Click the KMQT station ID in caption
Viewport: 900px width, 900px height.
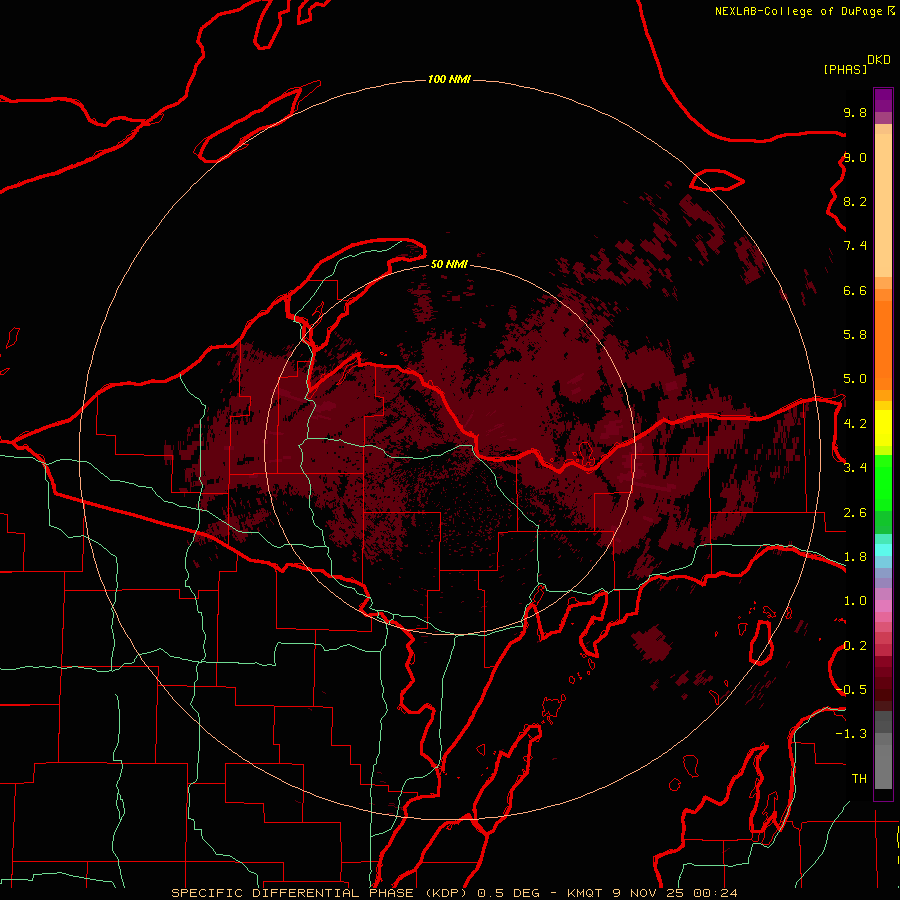coord(584,893)
